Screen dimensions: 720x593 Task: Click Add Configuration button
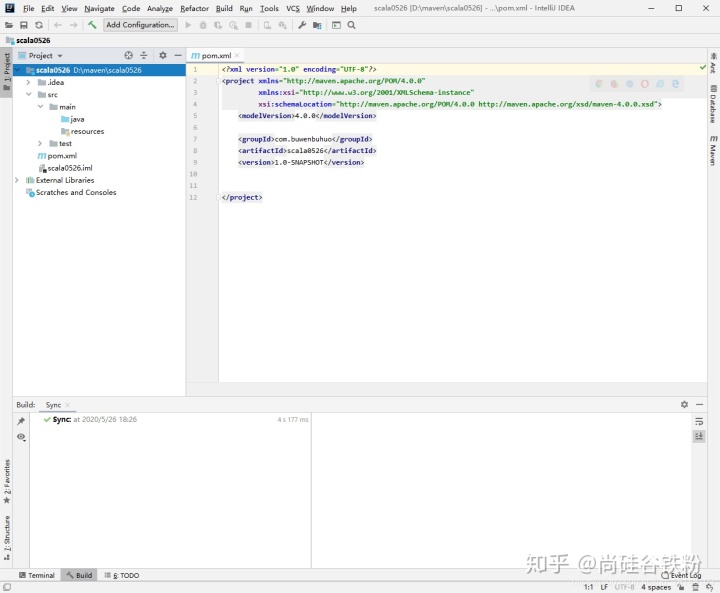pyautogui.click(x=140, y=25)
